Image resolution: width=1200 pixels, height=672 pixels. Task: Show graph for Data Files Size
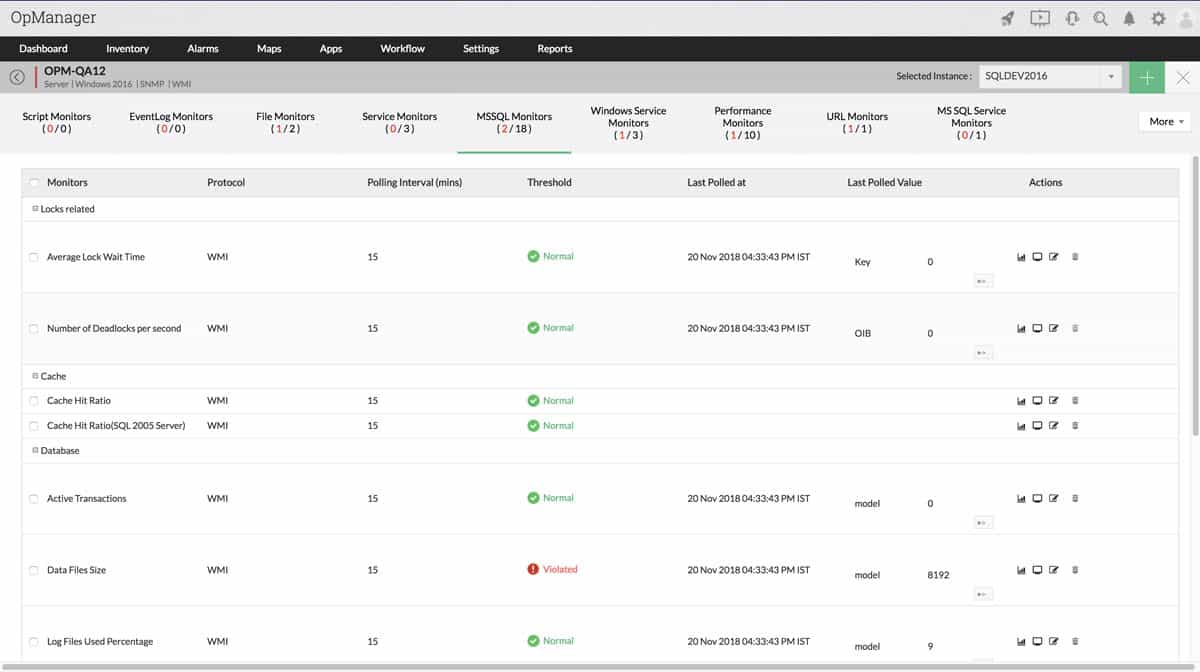pos(1021,570)
